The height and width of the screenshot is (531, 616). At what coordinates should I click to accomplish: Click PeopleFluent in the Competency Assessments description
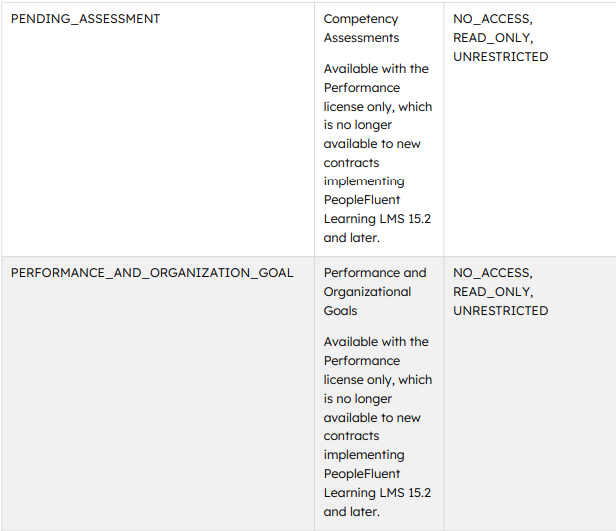361,201
